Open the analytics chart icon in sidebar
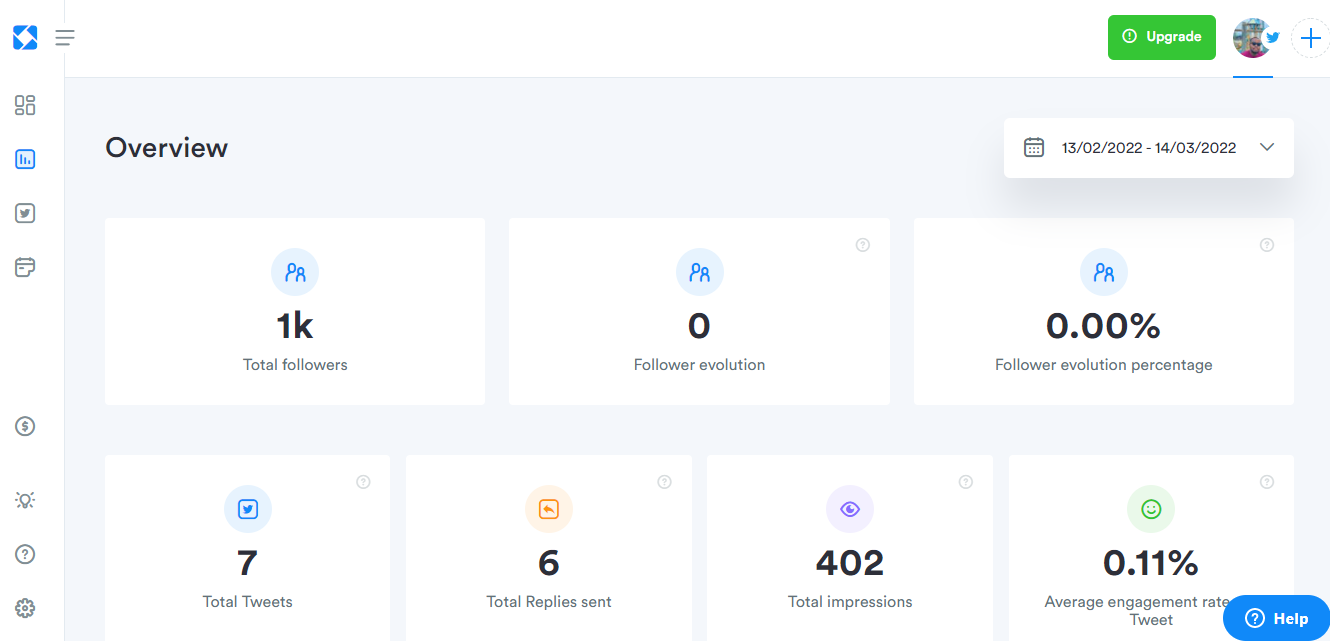Viewport: 1330px width, 641px height. 25,159
